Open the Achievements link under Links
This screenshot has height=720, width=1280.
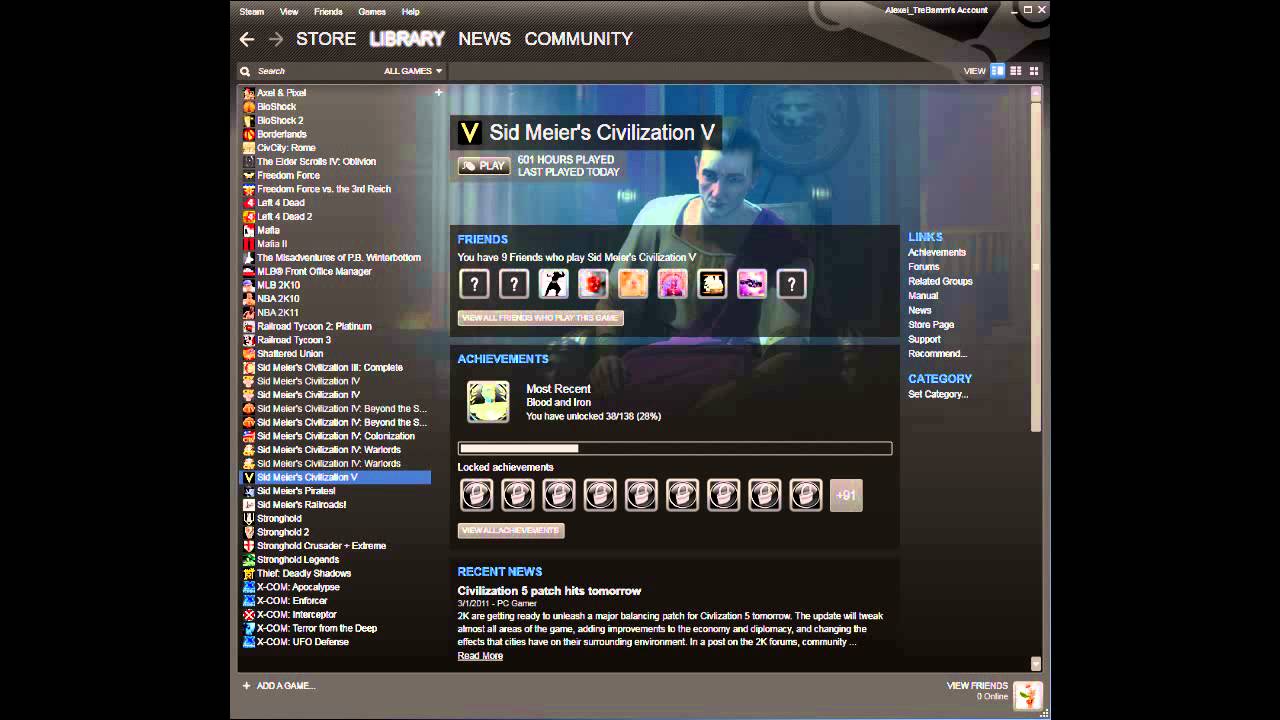(x=937, y=253)
